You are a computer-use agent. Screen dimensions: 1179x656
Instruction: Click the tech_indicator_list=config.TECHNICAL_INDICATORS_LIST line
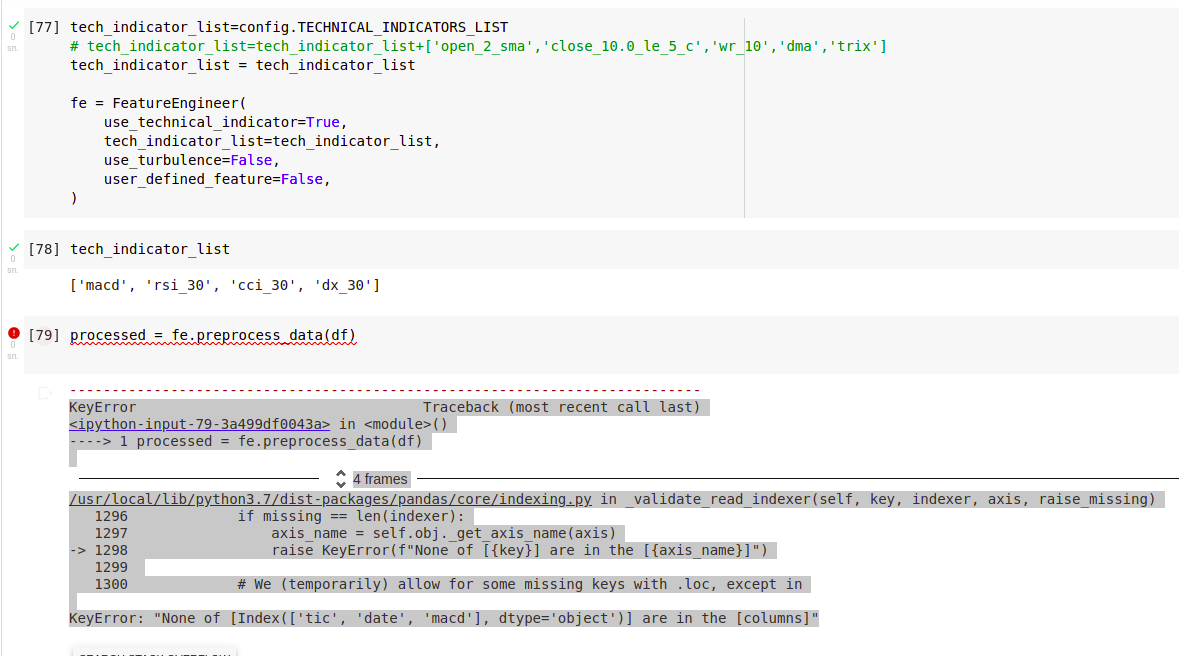[x=289, y=27]
